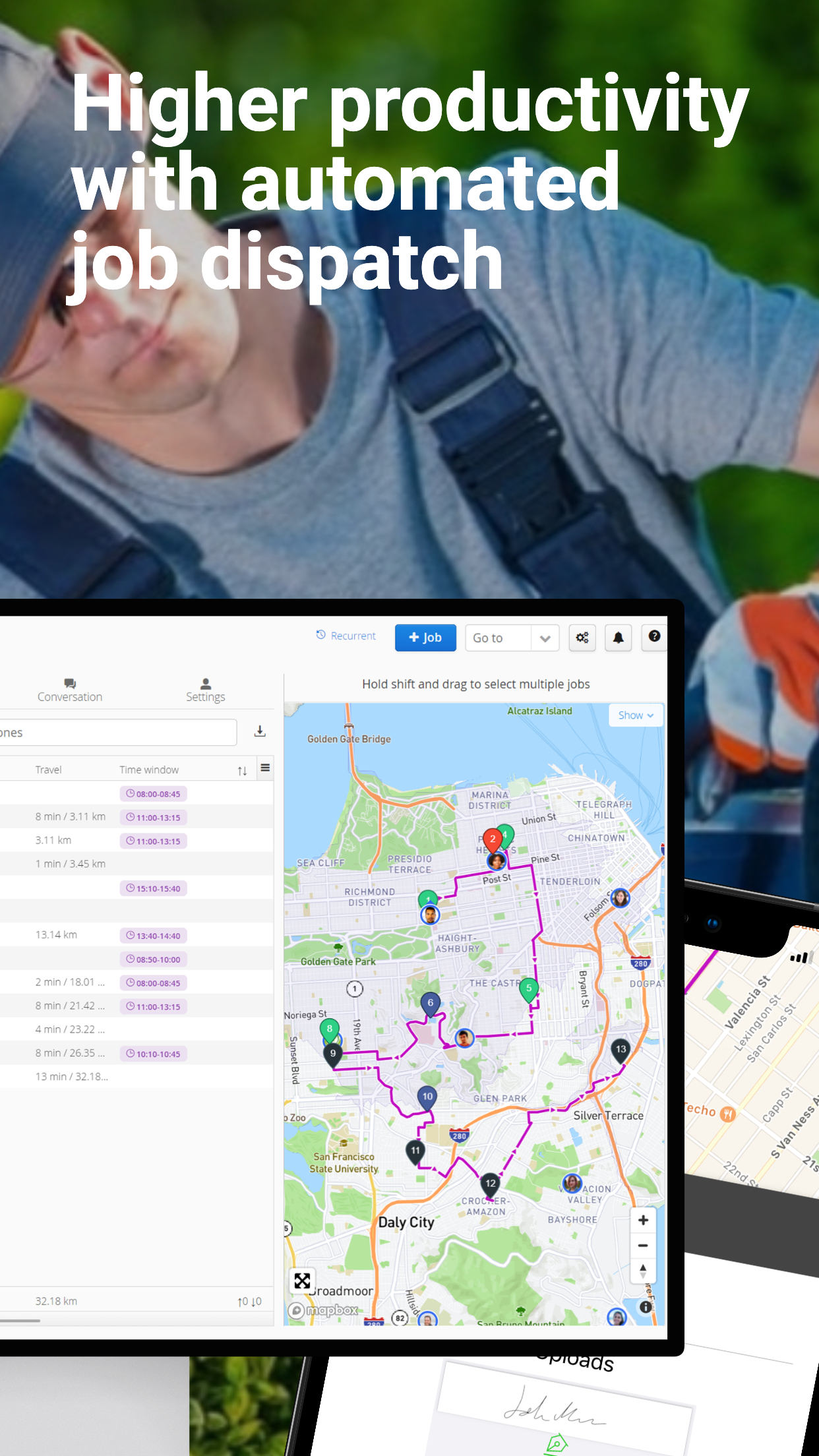Image resolution: width=819 pixels, height=1456 pixels.
Task: Click worker avatar right of marker 6
Action: coord(465,1038)
